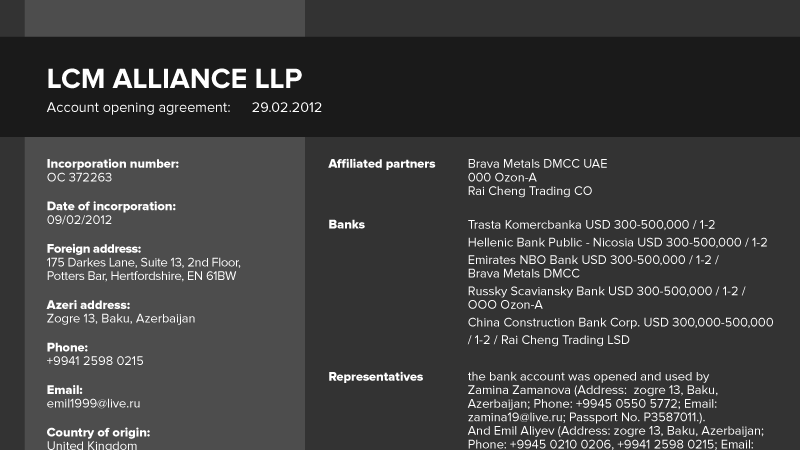Click the Foreign address heading
The width and height of the screenshot is (800, 450).
click(94, 248)
